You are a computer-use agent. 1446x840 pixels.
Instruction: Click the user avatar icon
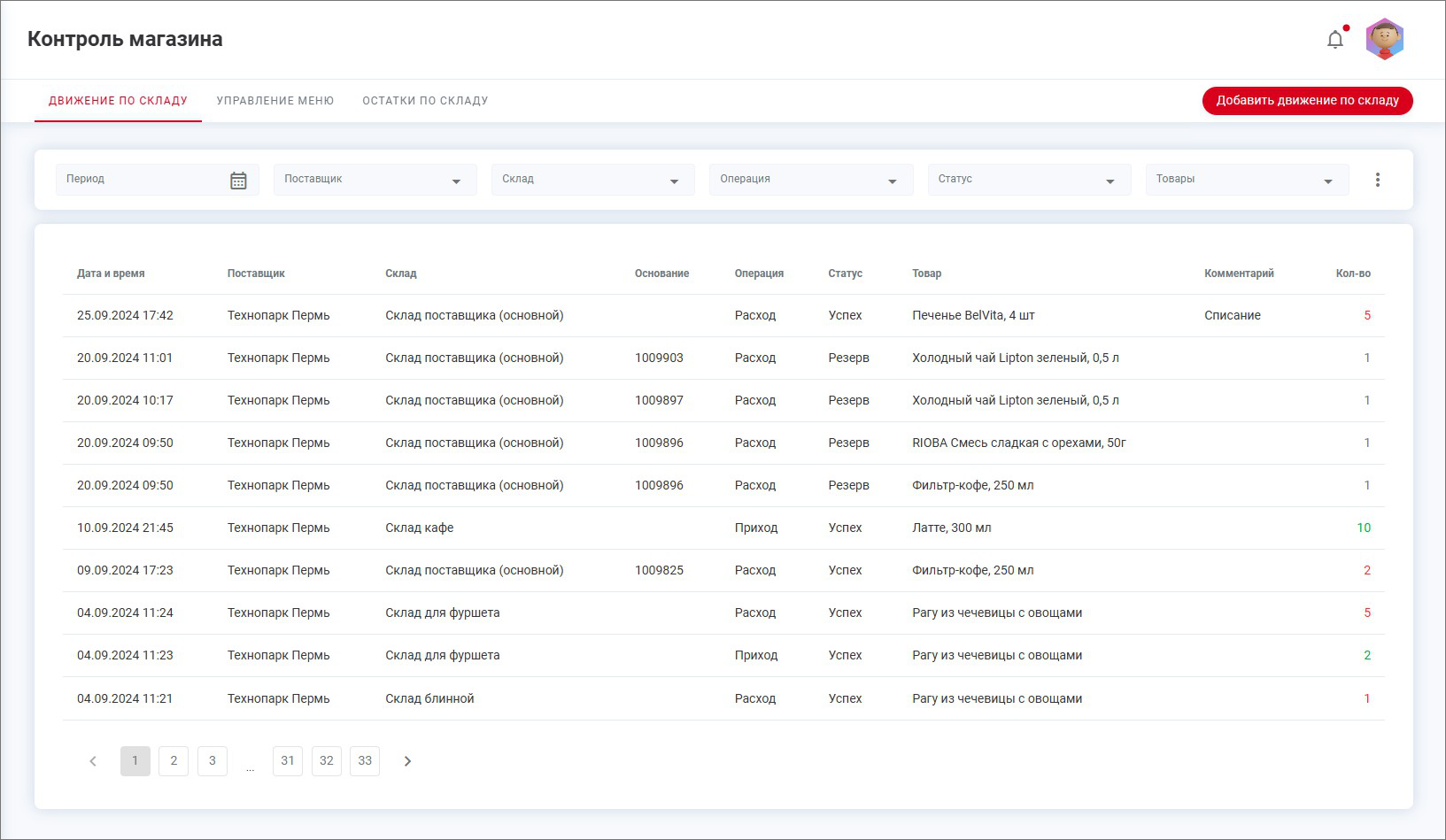tap(1384, 40)
